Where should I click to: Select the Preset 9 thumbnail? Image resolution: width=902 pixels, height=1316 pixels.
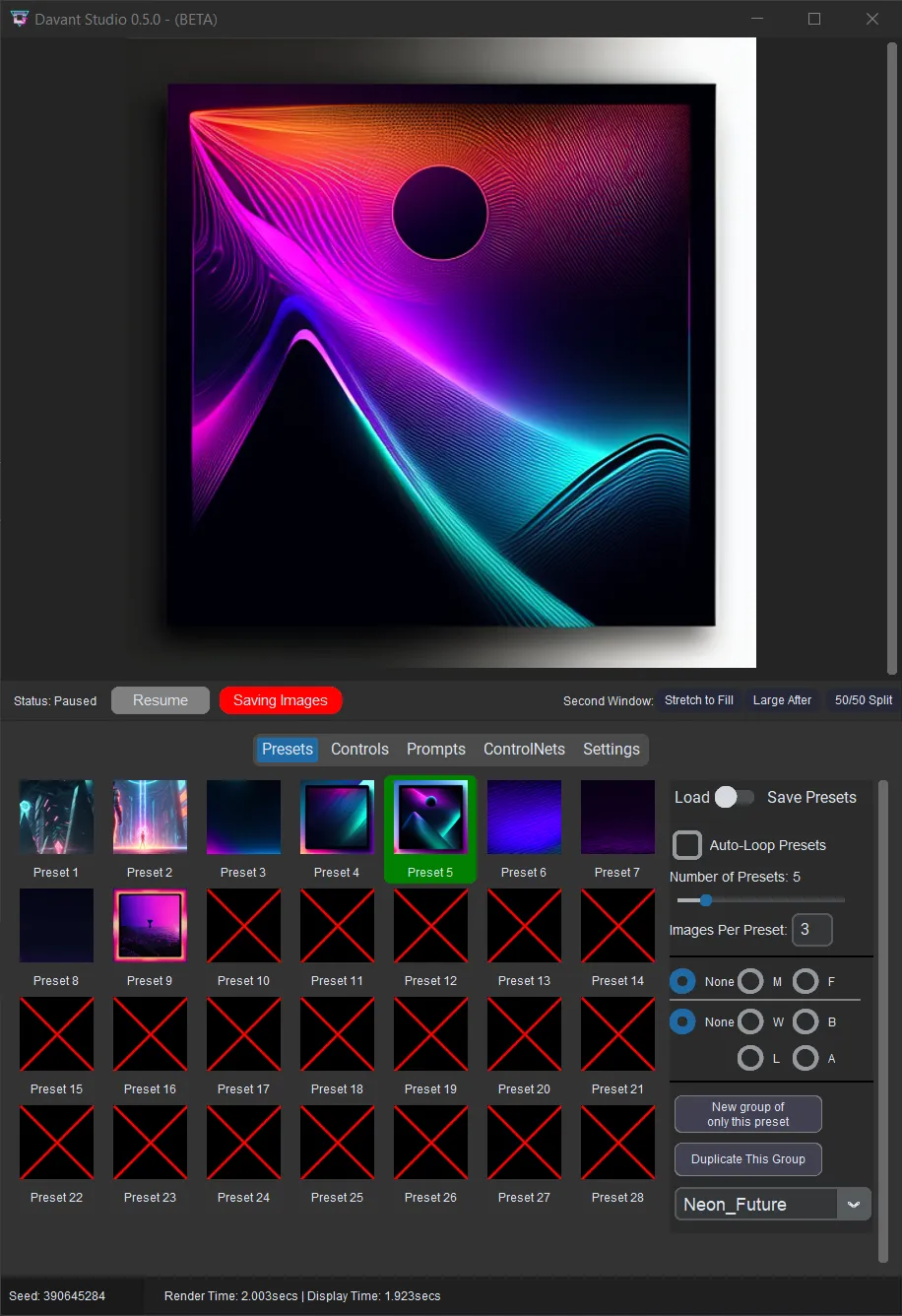[x=150, y=925]
